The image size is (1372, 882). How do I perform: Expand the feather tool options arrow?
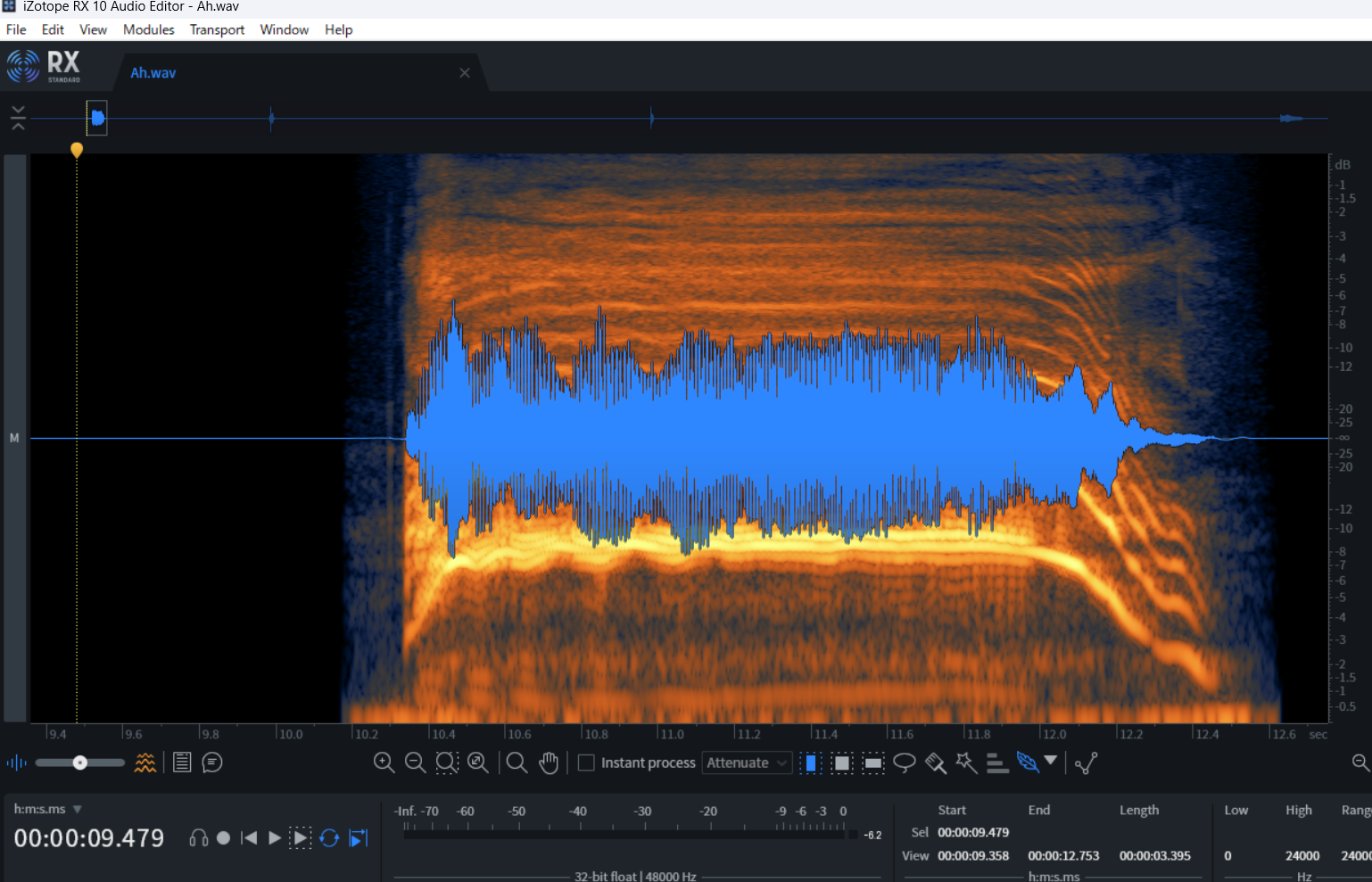[x=1051, y=761]
